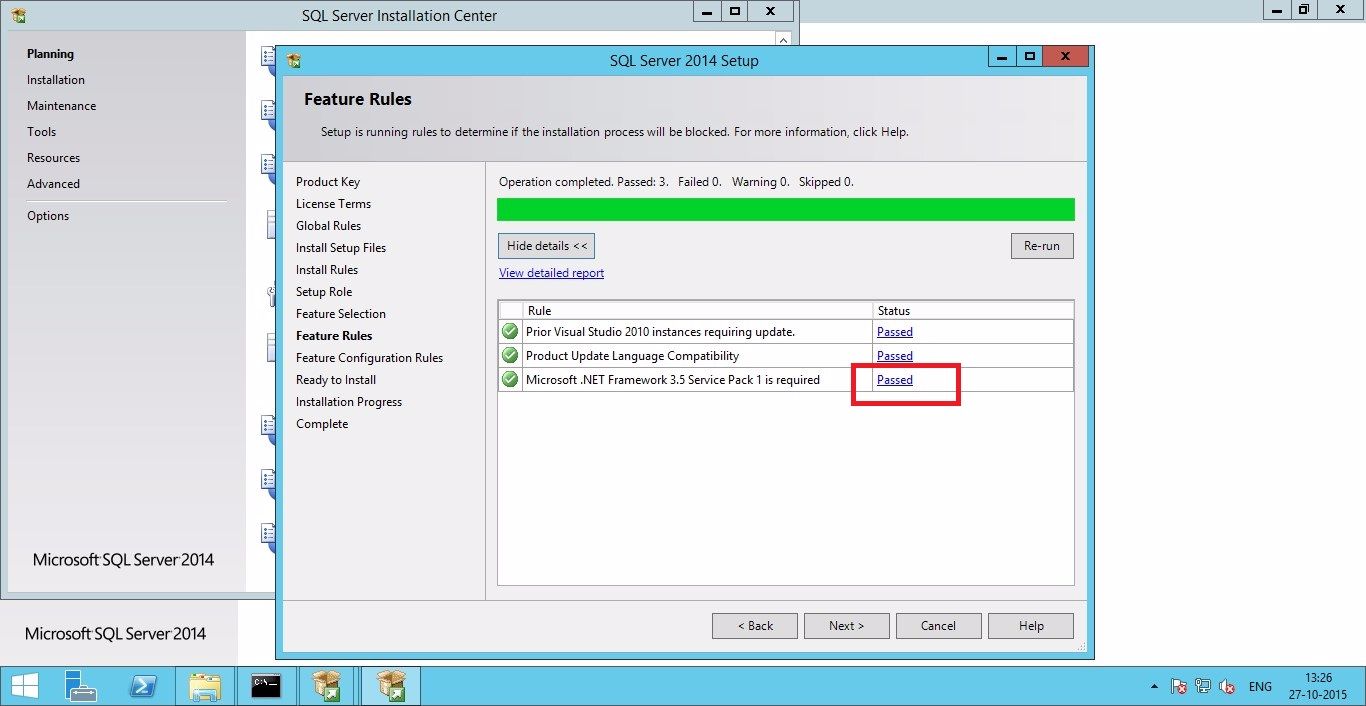The height and width of the screenshot is (706, 1366).
Task: Open Passed link for Prior Visual Studio 2010 rule
Action: click(895, 331)
